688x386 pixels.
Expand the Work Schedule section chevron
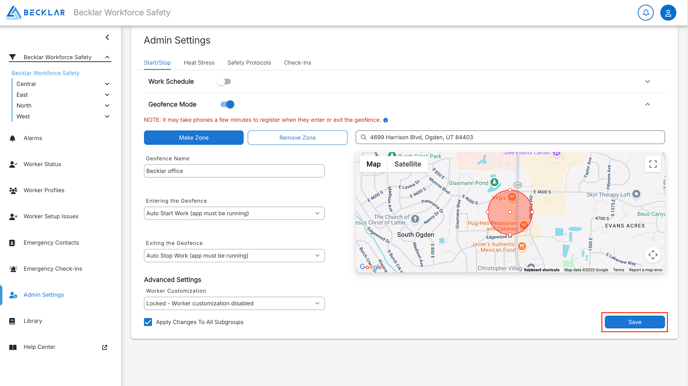647,82
